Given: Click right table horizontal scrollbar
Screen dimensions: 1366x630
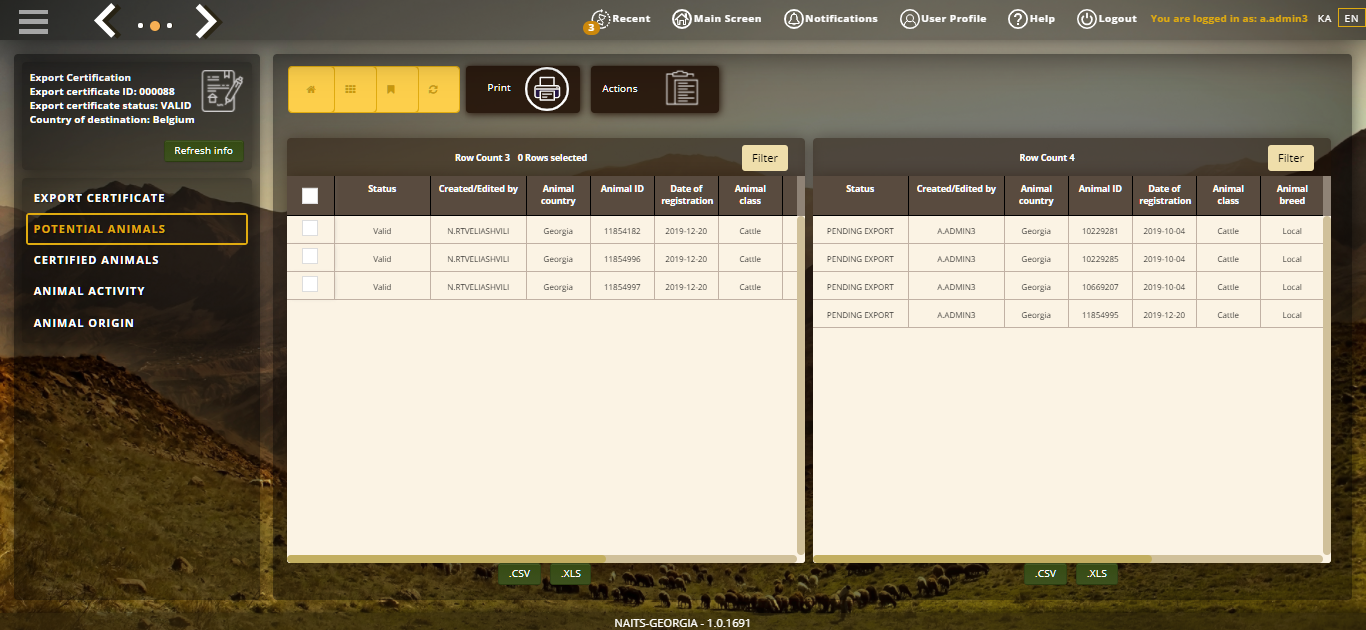Looking at the screenshot, I should [983, 559].
